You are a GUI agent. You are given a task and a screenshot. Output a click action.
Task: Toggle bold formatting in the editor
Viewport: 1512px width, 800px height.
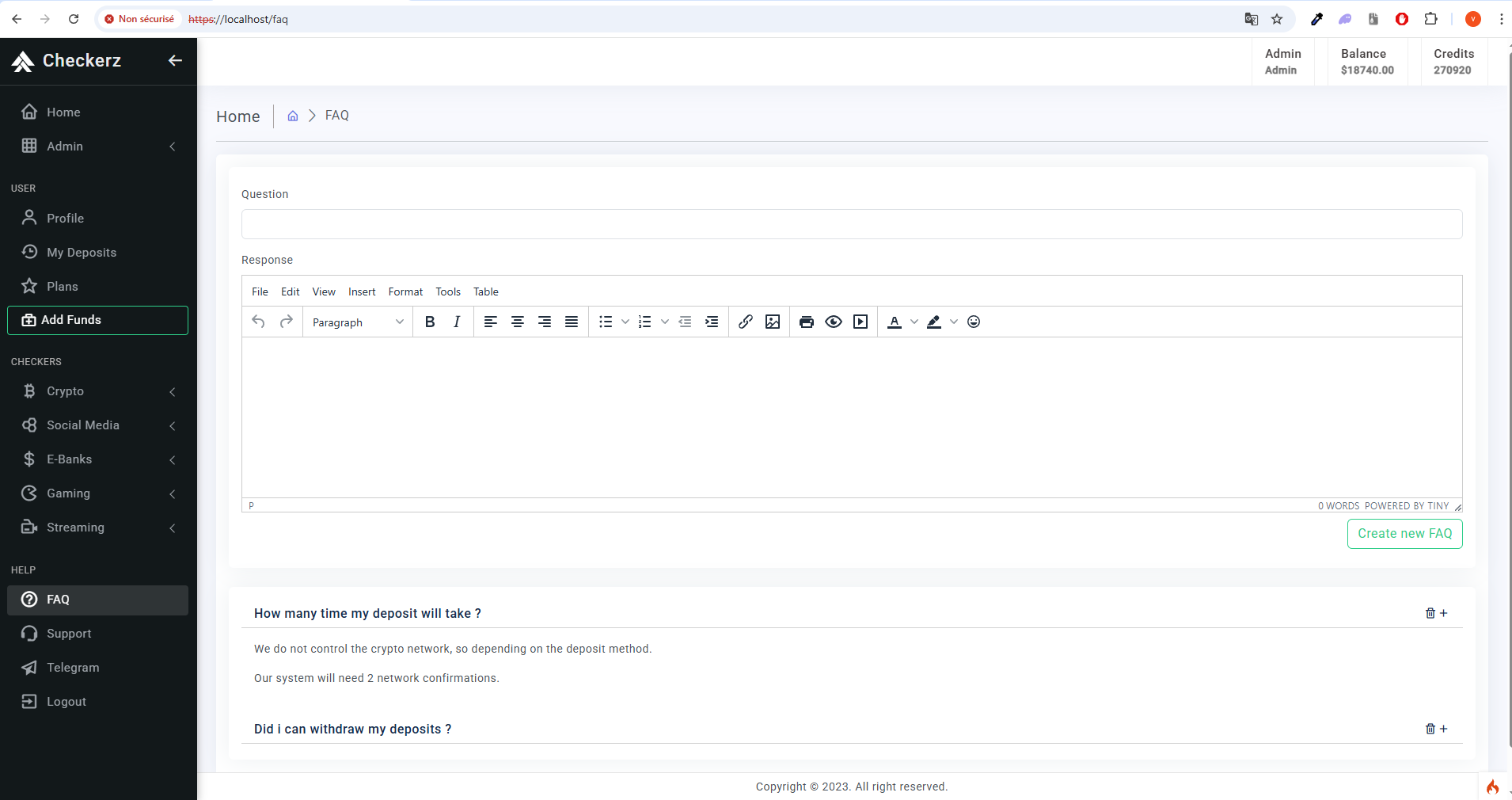[430, 322]
